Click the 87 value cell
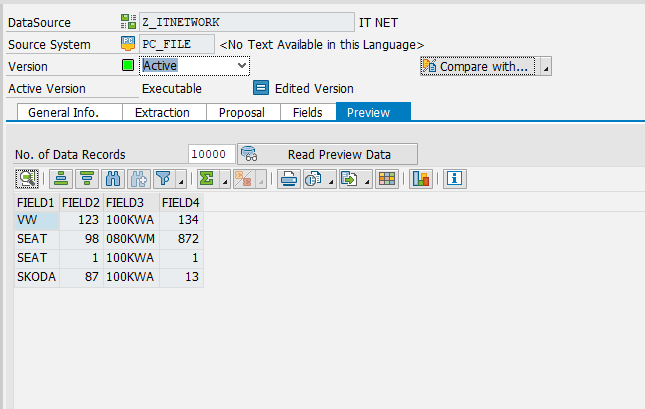 81,277
